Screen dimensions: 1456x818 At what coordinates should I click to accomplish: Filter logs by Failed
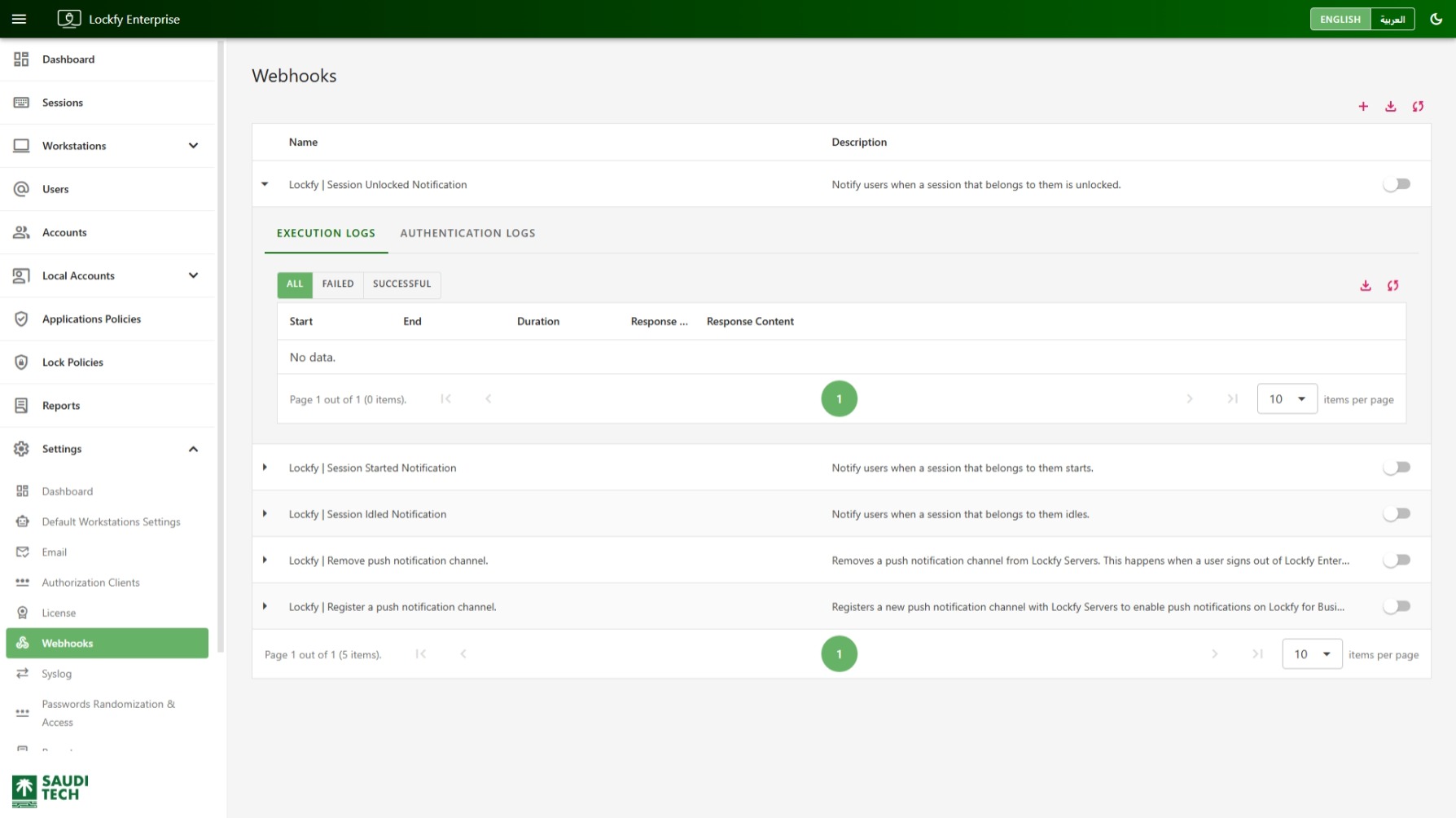point(338,284)
